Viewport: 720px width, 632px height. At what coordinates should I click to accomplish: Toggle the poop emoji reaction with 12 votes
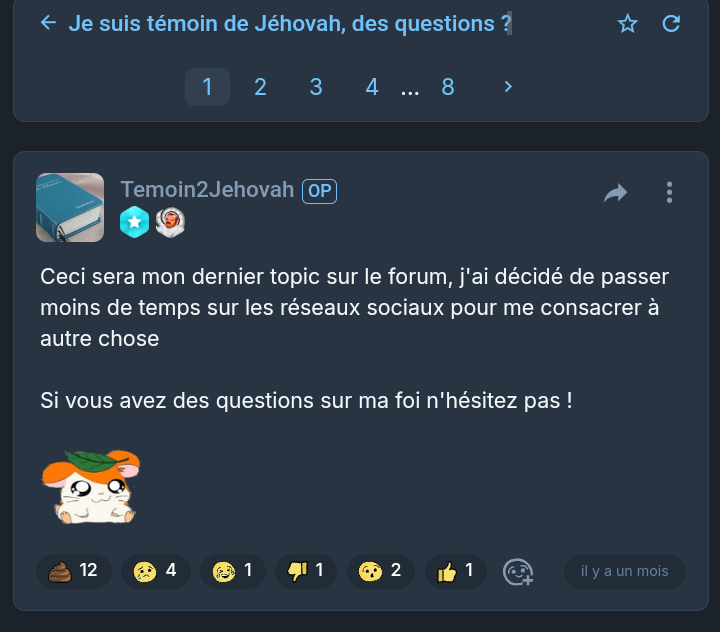(x=74, y=571)
